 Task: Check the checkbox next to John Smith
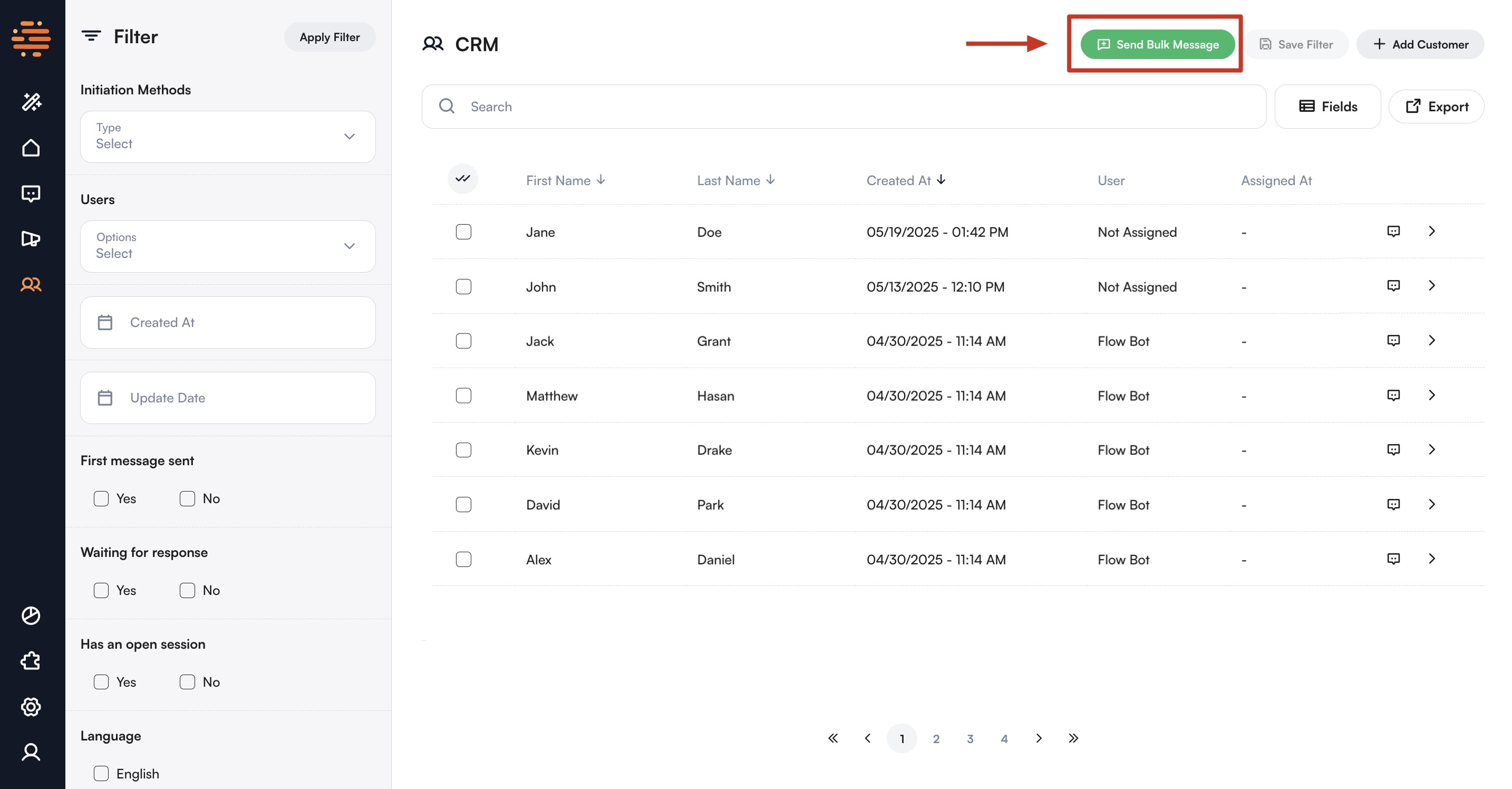tap(463, 286)
